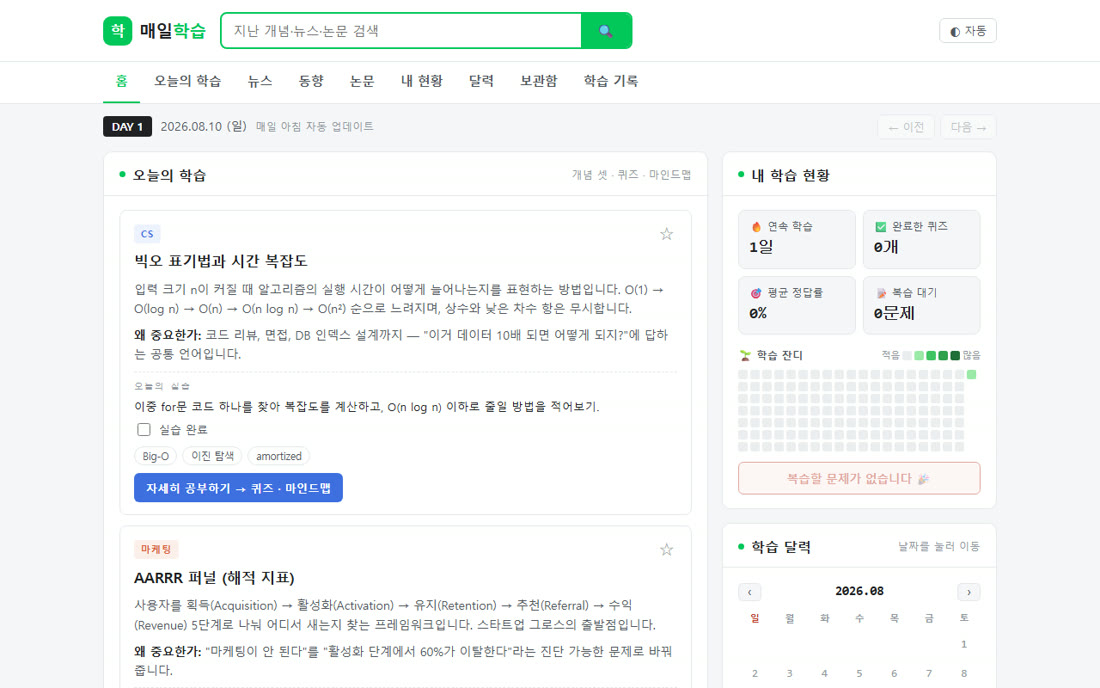This screenshot has height=688, width=1100.
Task: Click the 매일학습 logo icon
Action: tap(117, 31)
